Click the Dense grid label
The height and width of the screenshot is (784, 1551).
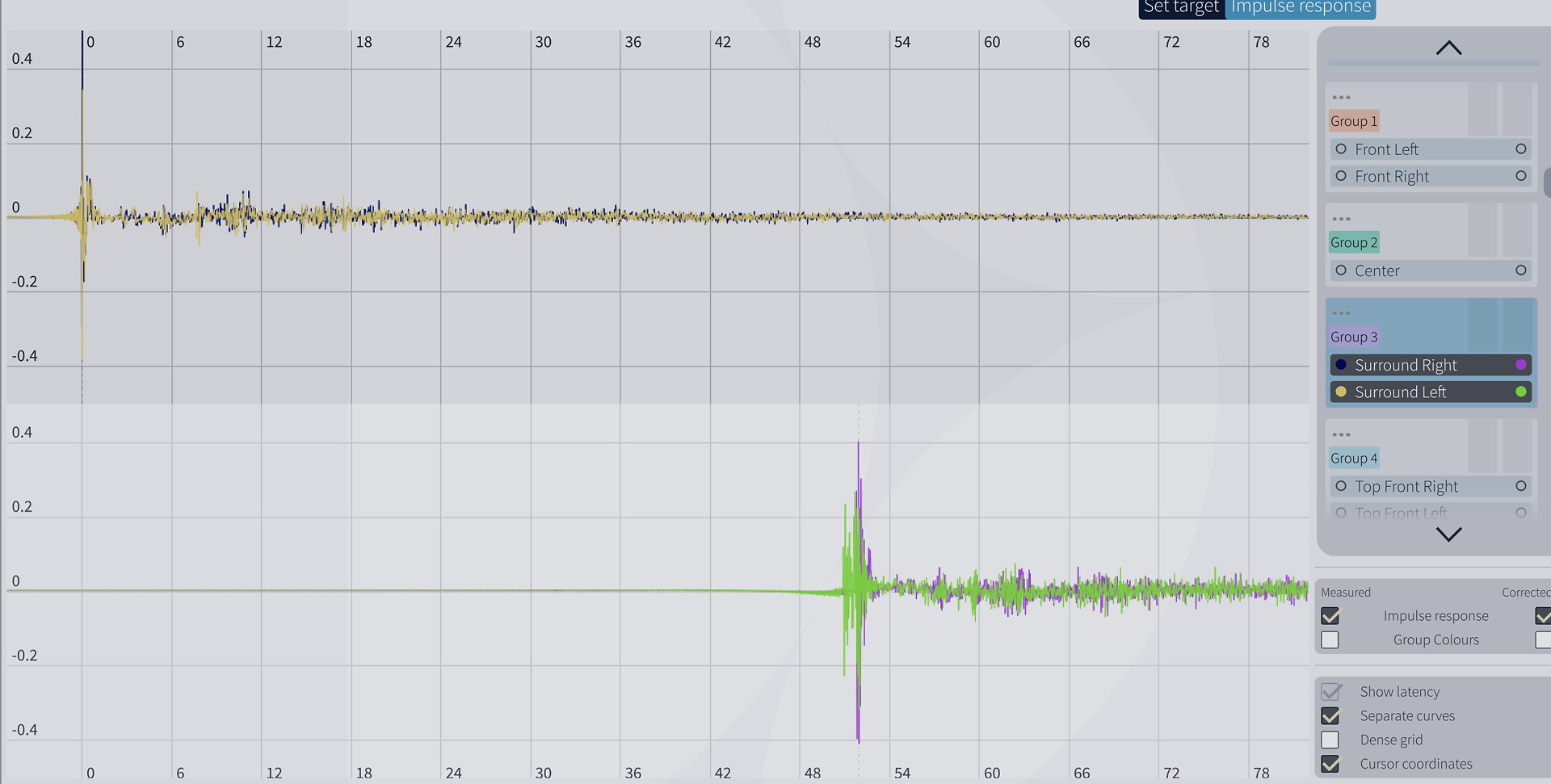pyautogui.click(x=1391, y=740)
